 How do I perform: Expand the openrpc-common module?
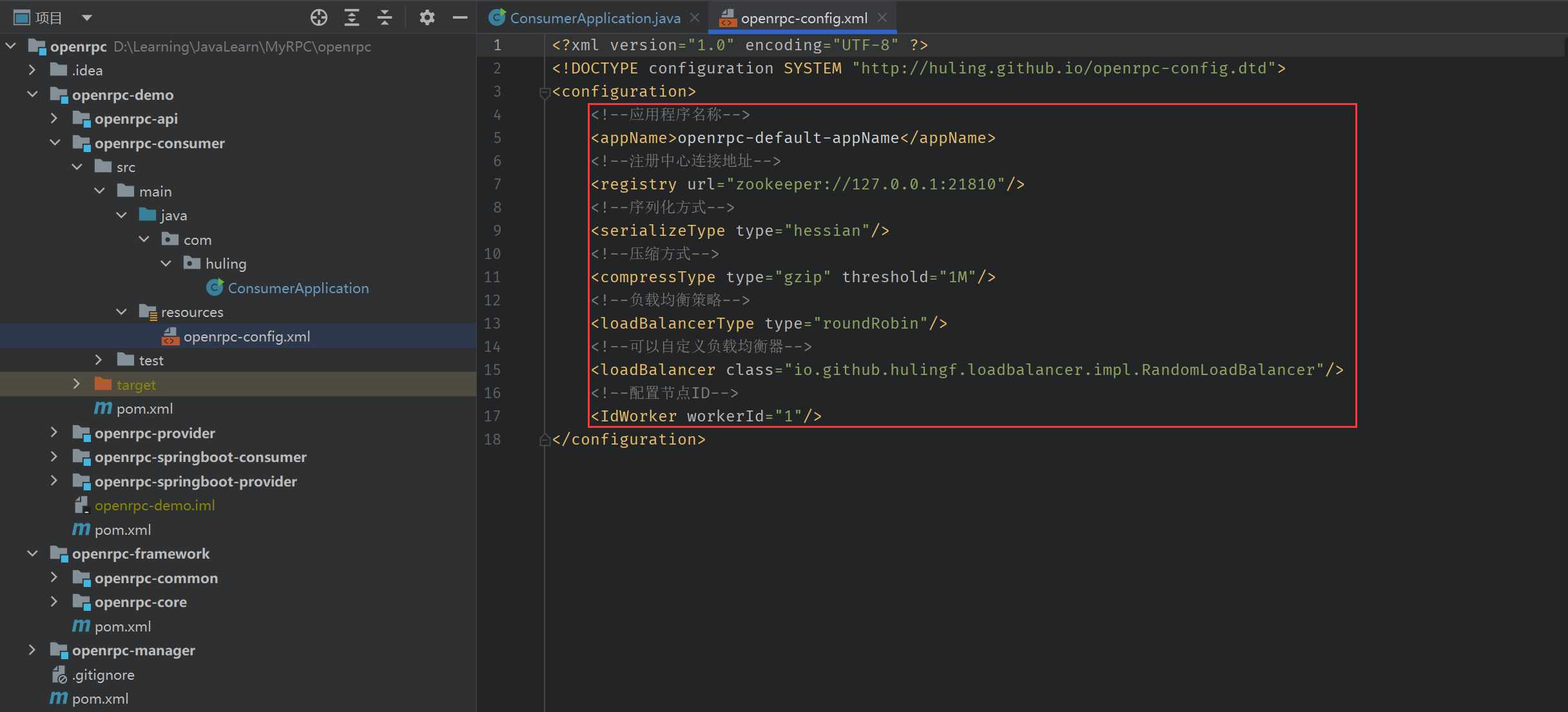coord(55,578)
